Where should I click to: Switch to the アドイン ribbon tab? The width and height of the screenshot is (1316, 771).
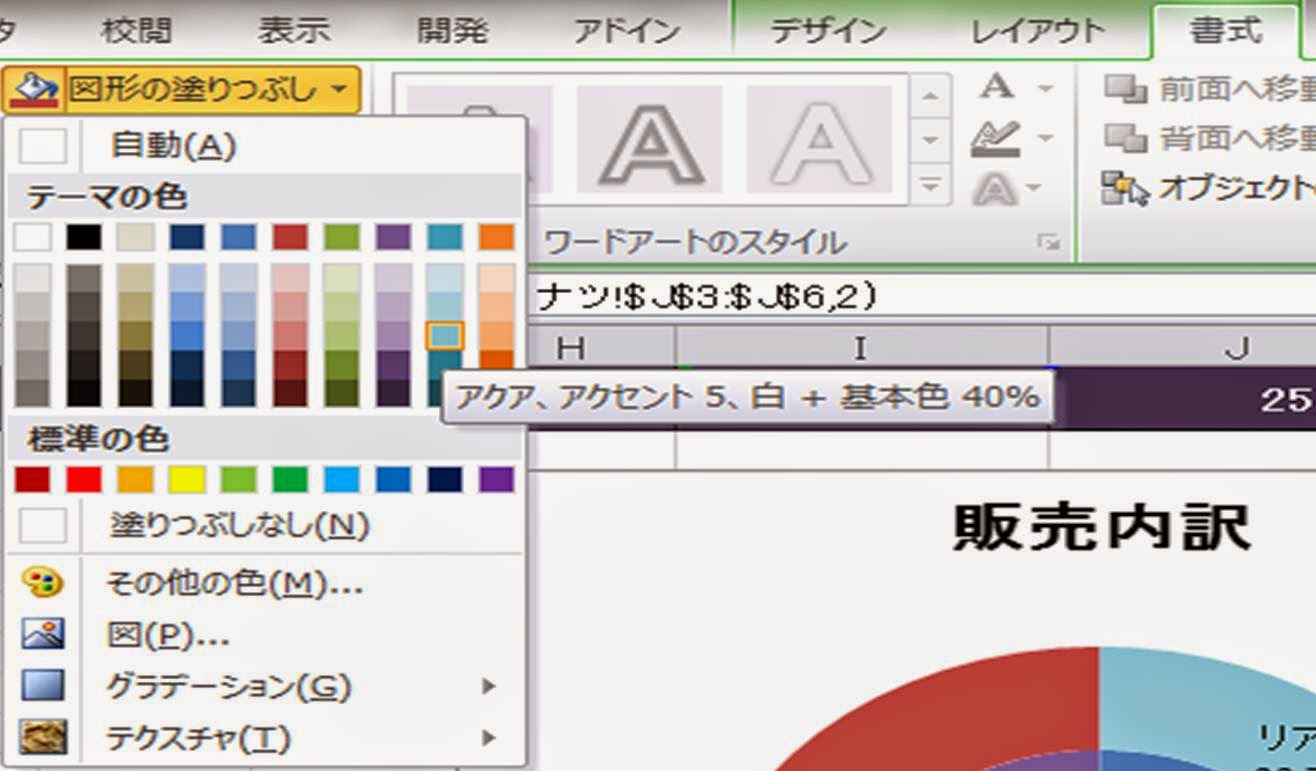click(x=627, y=31)
